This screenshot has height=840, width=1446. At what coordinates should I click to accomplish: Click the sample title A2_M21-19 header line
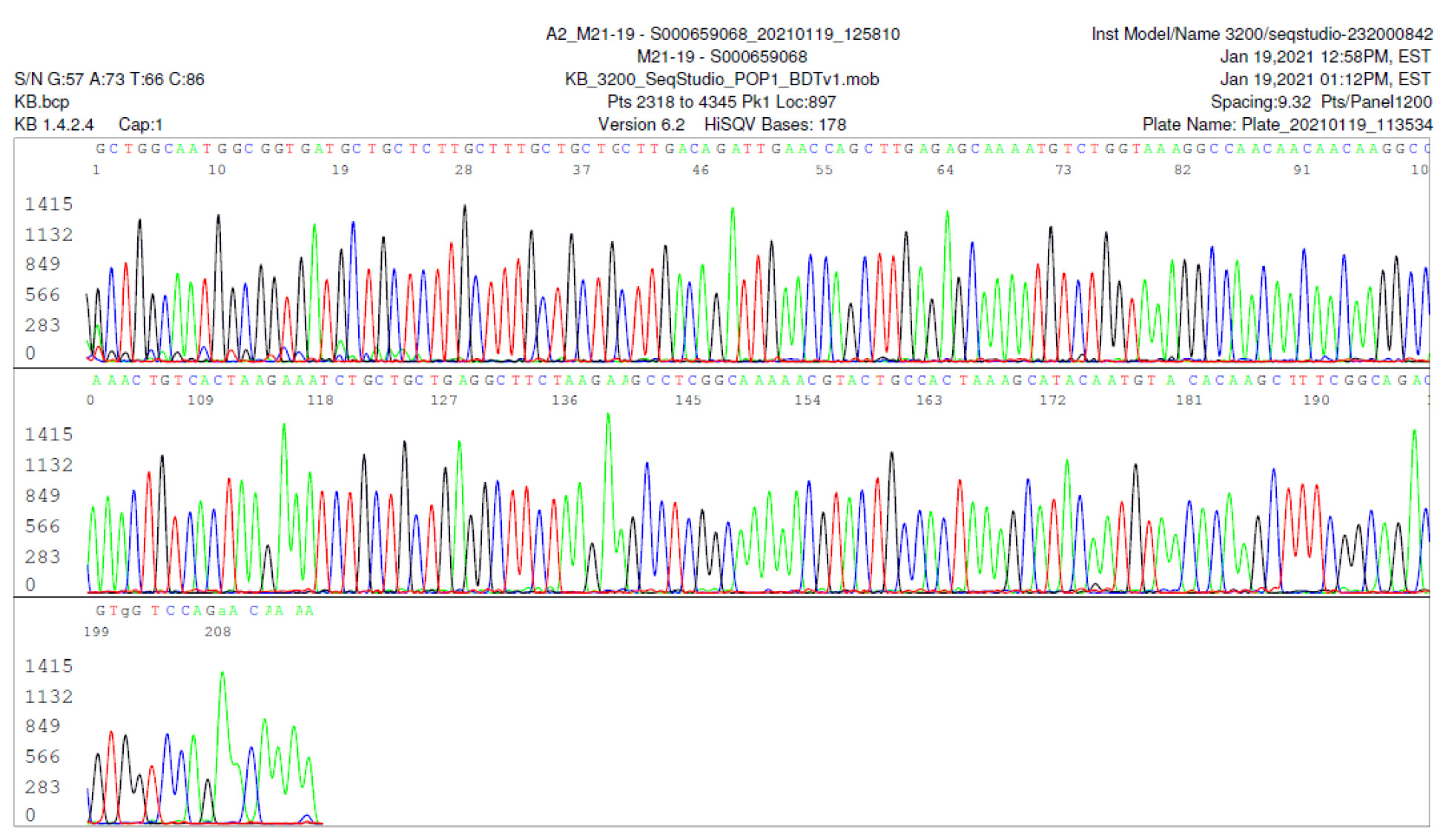pyautogui.click(x=722, y=34)
